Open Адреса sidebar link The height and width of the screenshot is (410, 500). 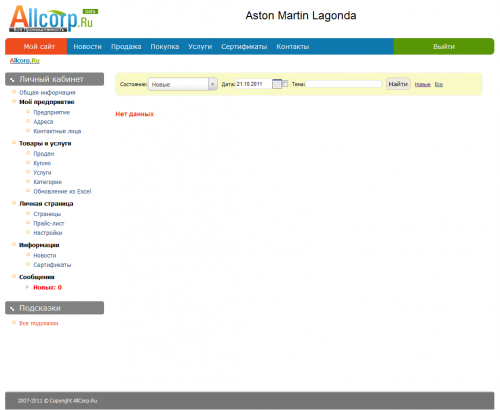coord(43,122)
